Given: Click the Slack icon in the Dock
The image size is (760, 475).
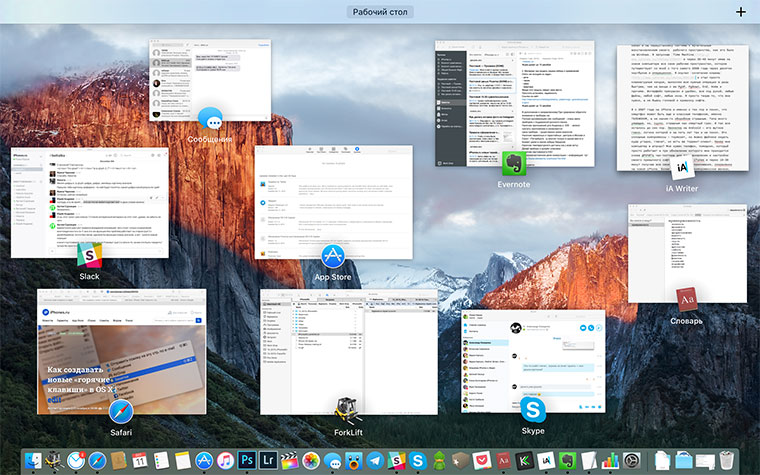Looking at the screenshot, I should pyautogui.click(x=396, y=460).
